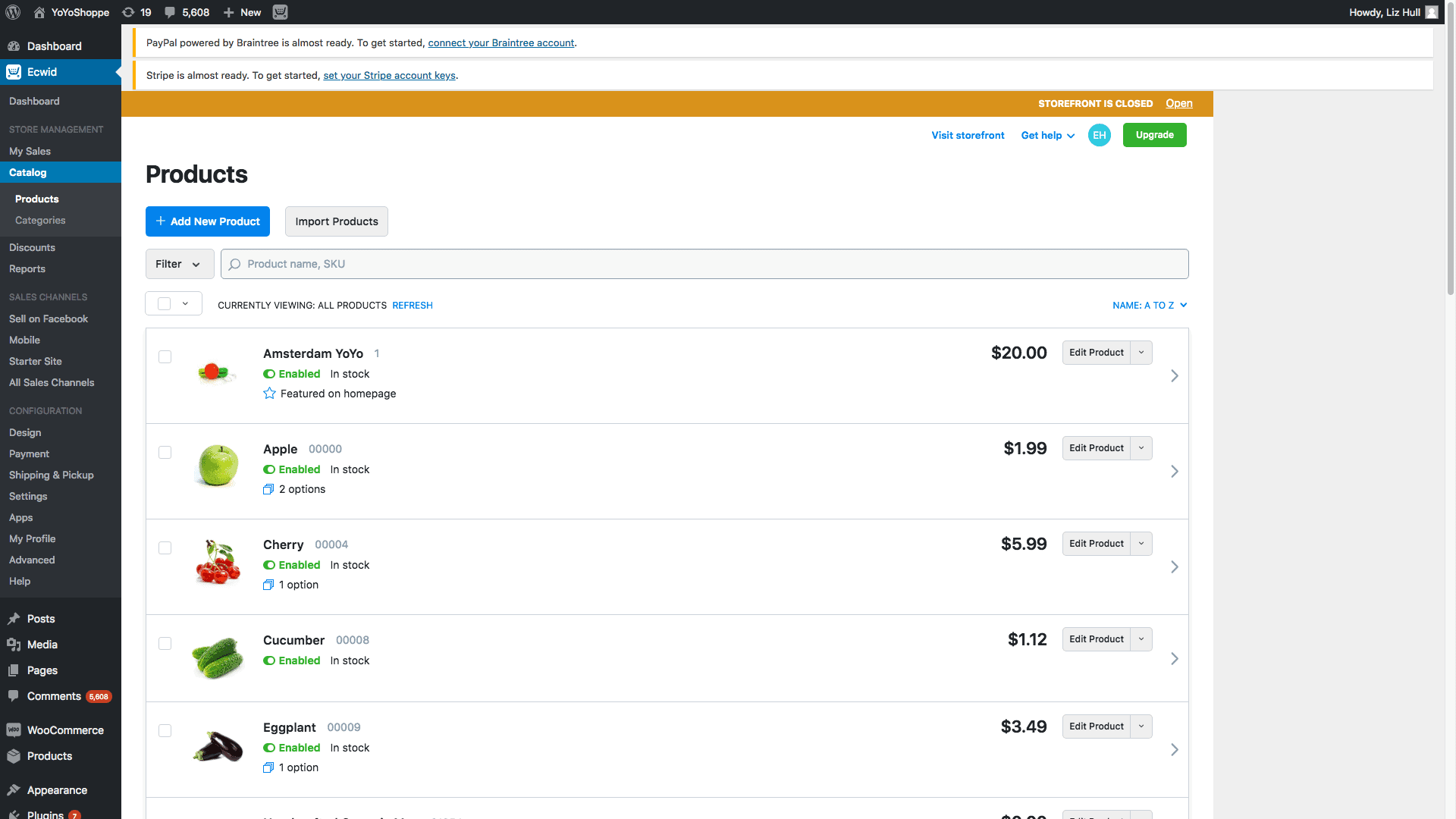Select the Amsterdam YoYo checkbox
Screen dimensions: 1456x819
(165, 356)
